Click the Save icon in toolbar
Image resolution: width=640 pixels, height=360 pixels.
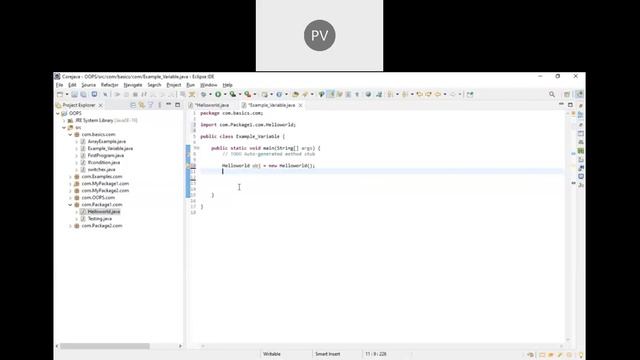pos(74,94)
